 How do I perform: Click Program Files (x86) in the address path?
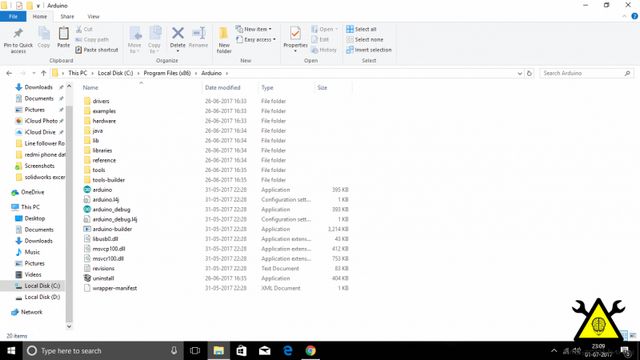[167, 73]
